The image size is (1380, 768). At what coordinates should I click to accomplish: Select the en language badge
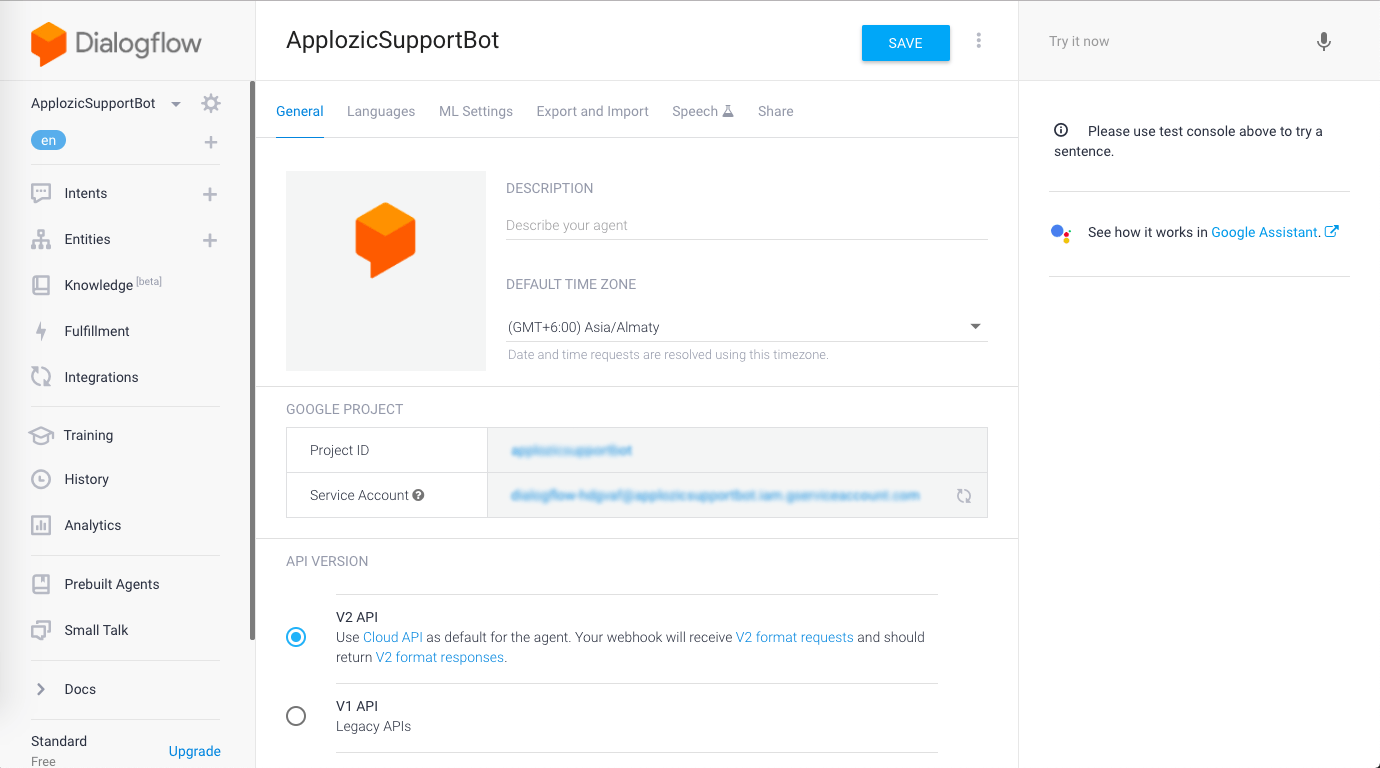tap(48, 141)
